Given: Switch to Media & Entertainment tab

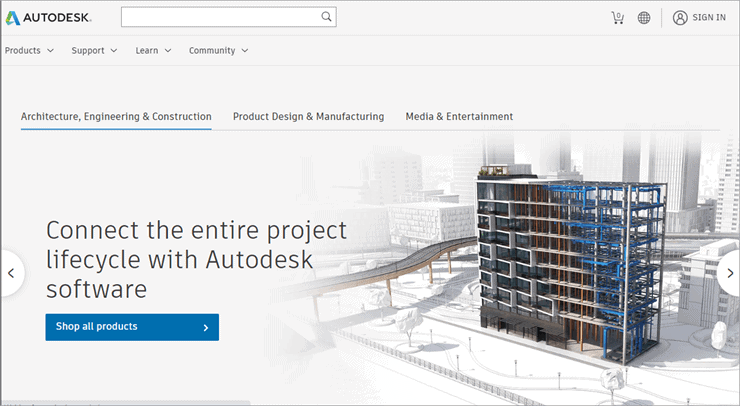Looking at the screenshot, I should coord(459,117).
